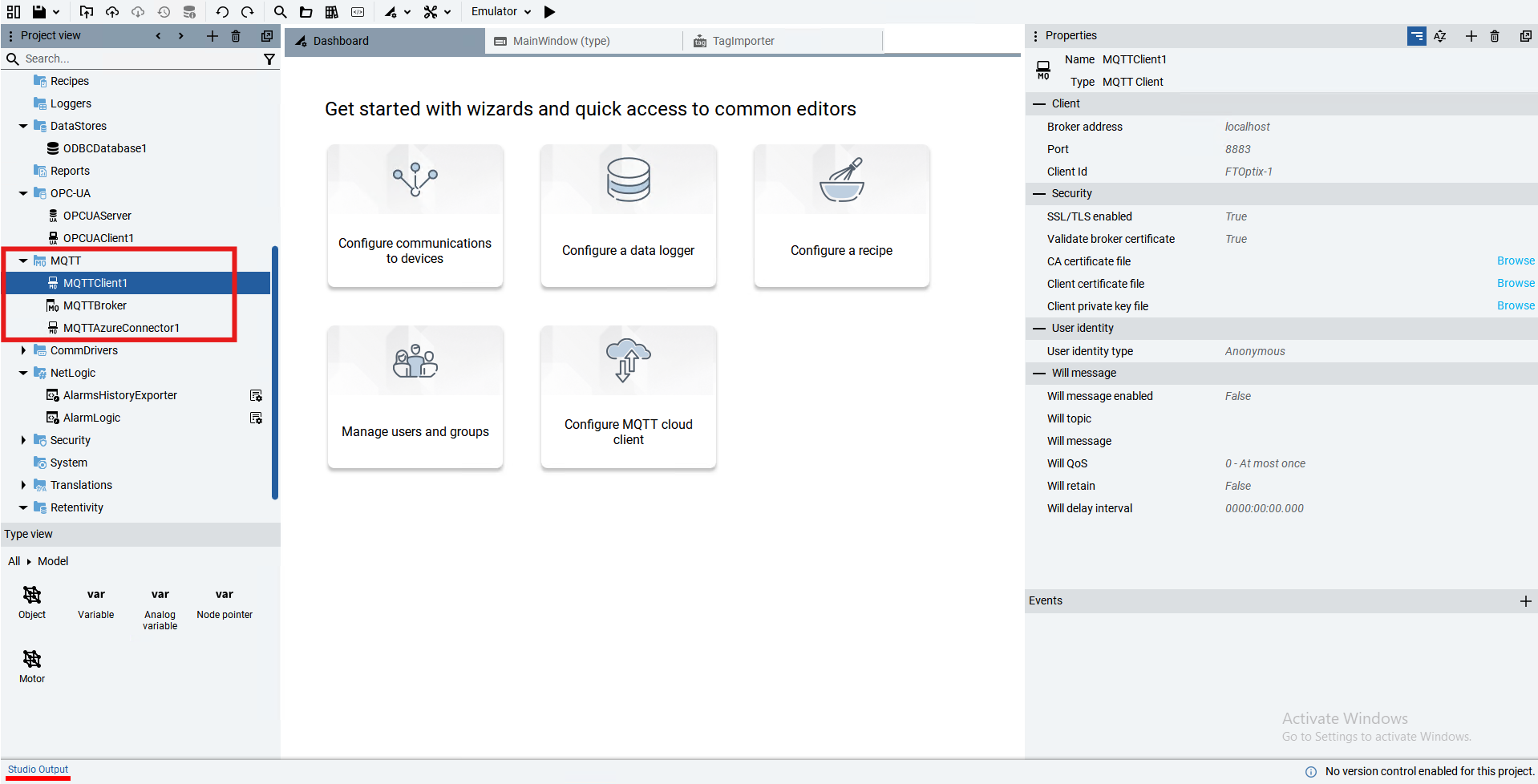This screenshot has height=784, width=1538.
Task: Collapse the Will message section
Action: (x=1039, y=374)
